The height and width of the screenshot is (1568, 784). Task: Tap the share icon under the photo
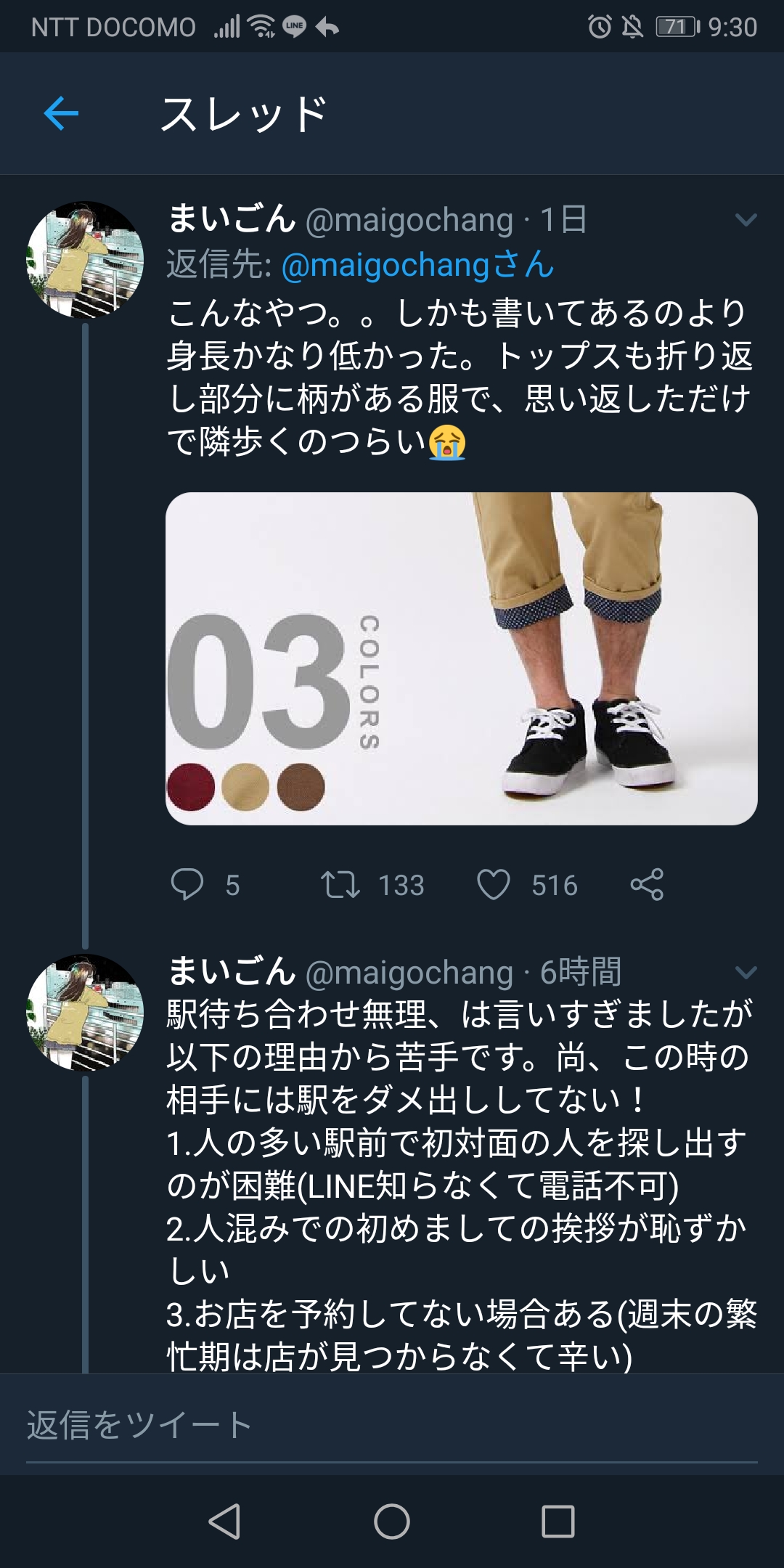coord(647,884)
